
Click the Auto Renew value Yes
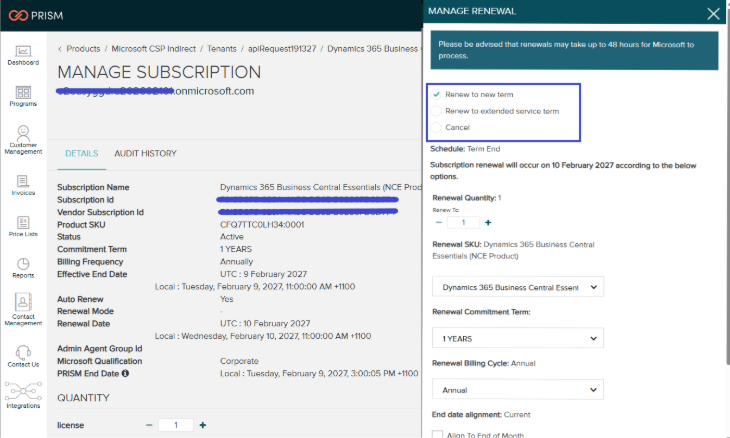(227, 299)
